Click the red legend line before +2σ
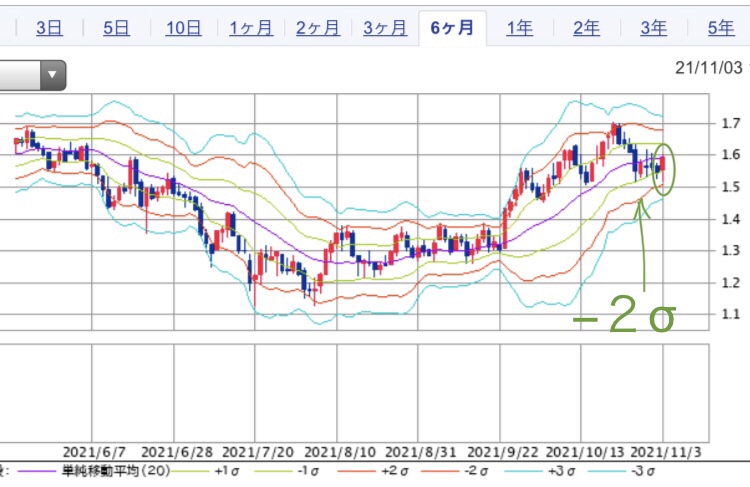This screenshot has width=750, height=487. pos(357,472)
